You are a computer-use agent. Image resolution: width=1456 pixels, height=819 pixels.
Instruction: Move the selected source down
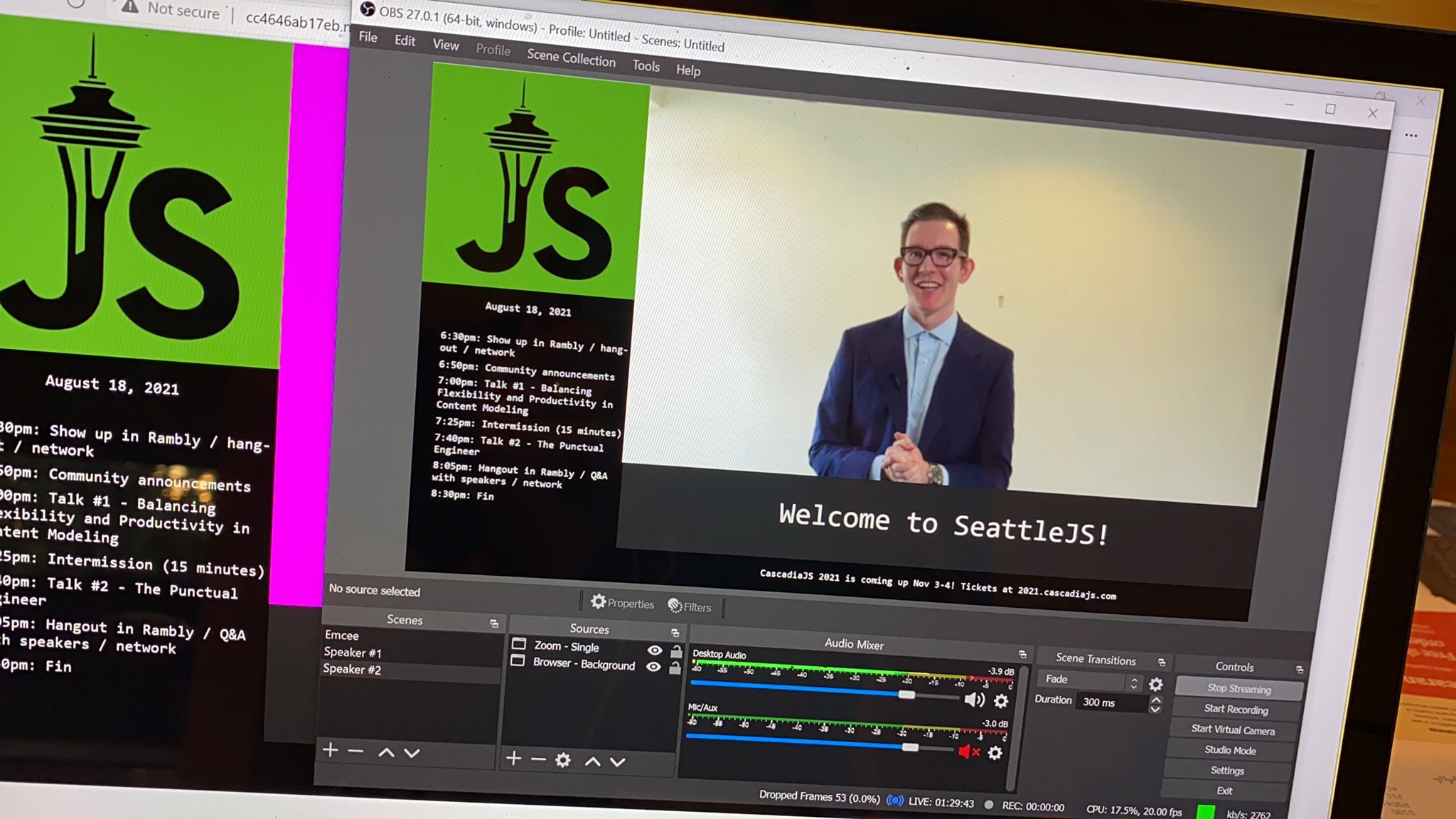[618, 762]
